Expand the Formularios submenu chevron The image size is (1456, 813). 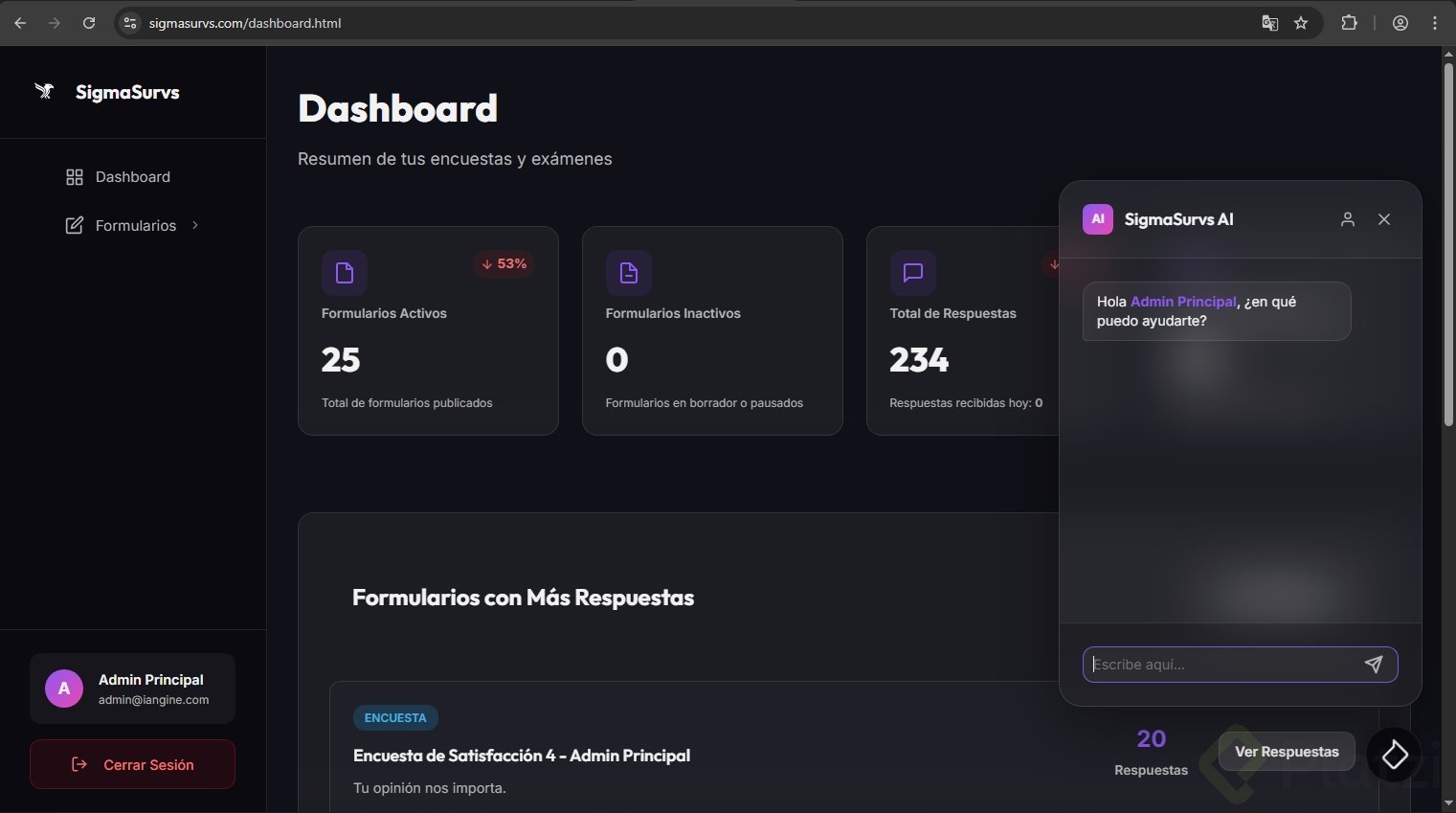click(195, 225)
